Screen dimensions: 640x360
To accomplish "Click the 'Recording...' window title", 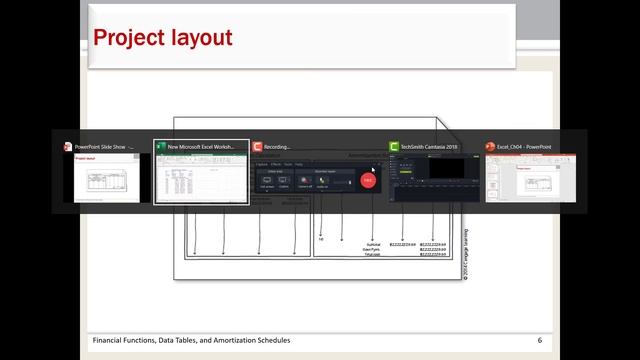I will 277,147.
